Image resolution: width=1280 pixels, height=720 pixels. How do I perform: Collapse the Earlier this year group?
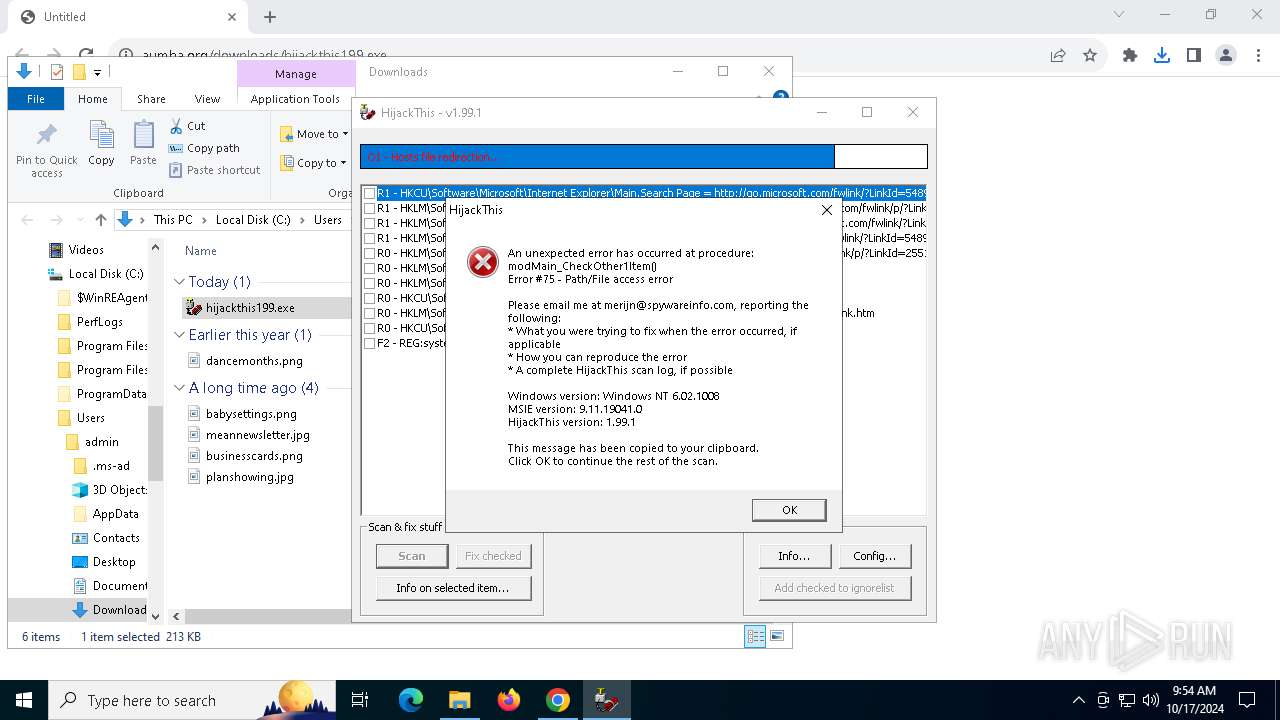(180, 335)
